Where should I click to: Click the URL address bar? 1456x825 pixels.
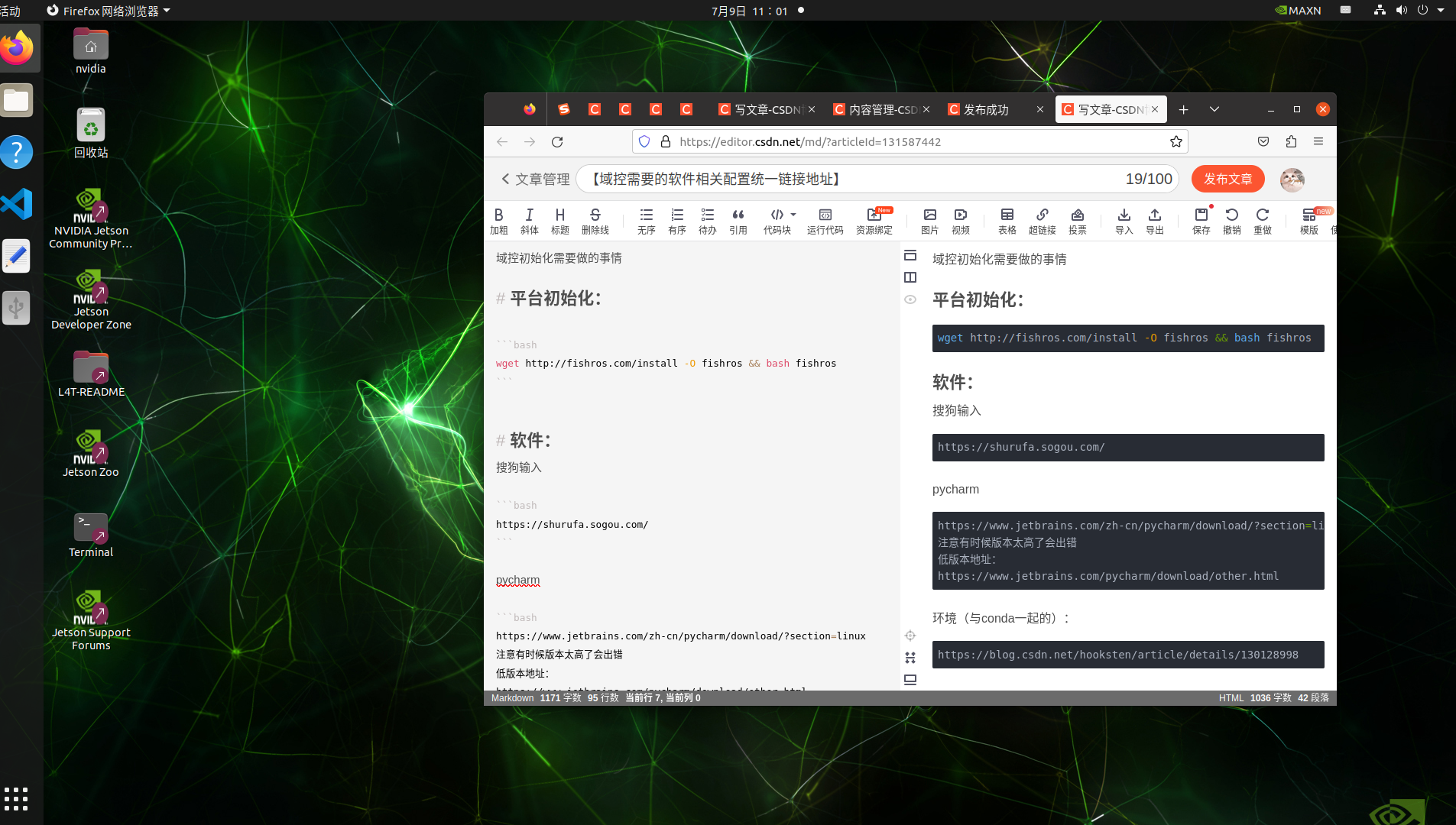910,141
